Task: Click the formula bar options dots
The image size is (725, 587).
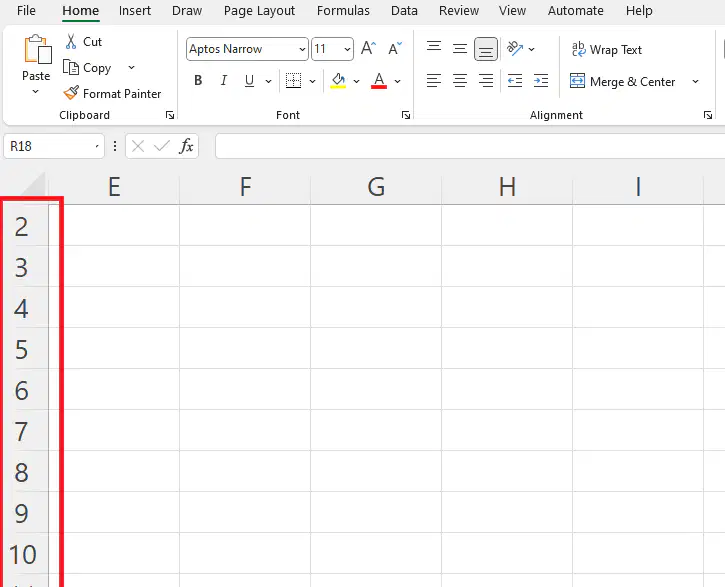Action: point(115,147)
